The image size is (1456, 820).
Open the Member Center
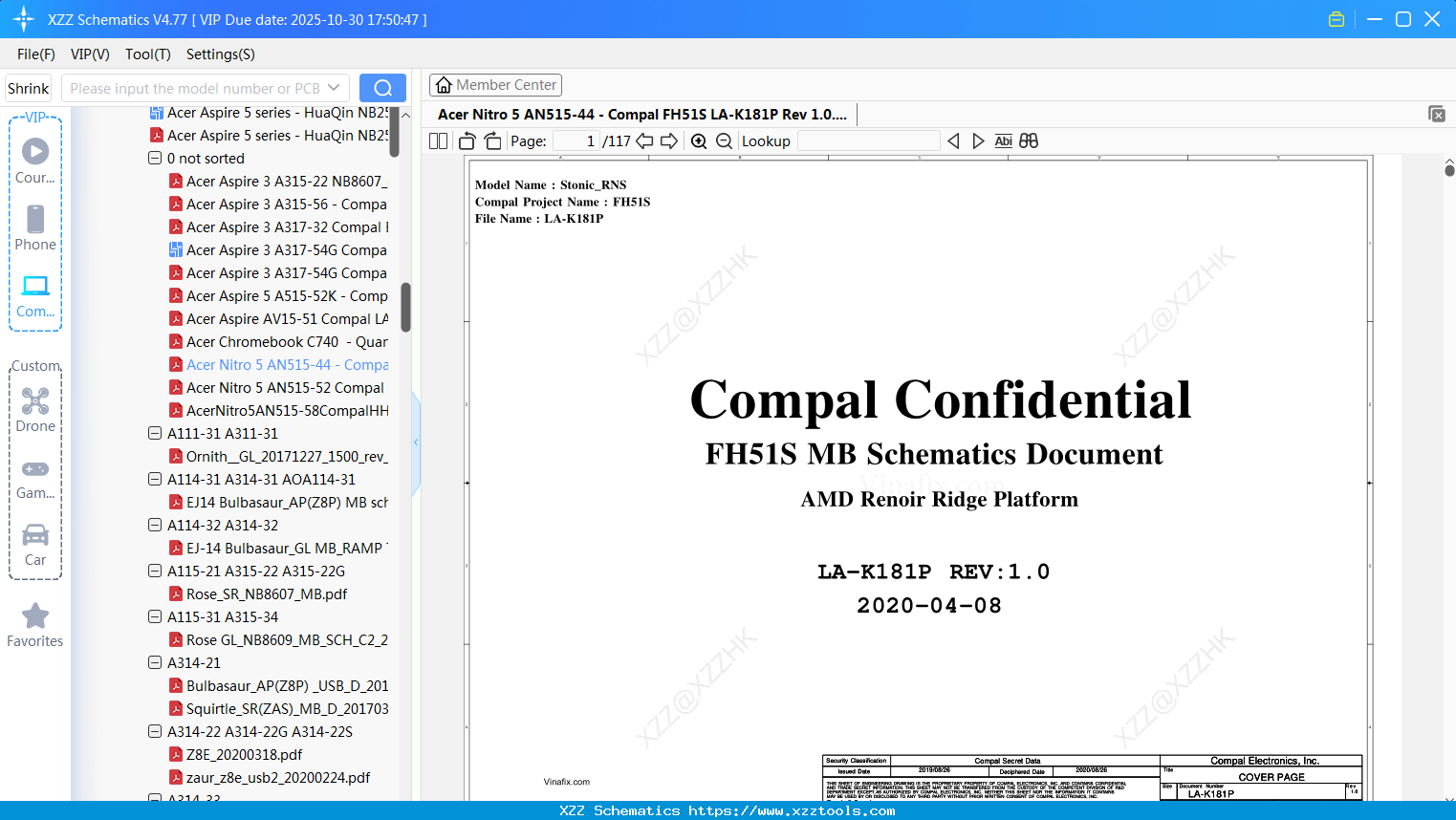(x=495, y=85)
